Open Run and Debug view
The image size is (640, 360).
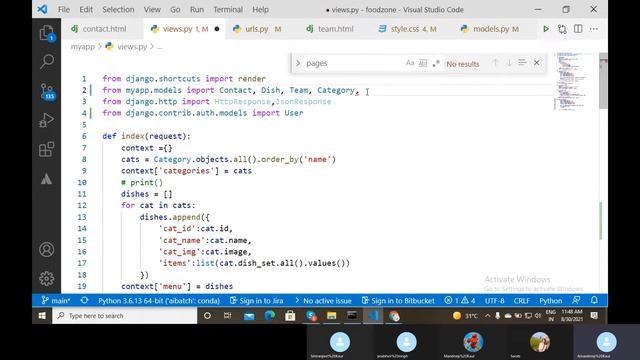tap(47, 120)
